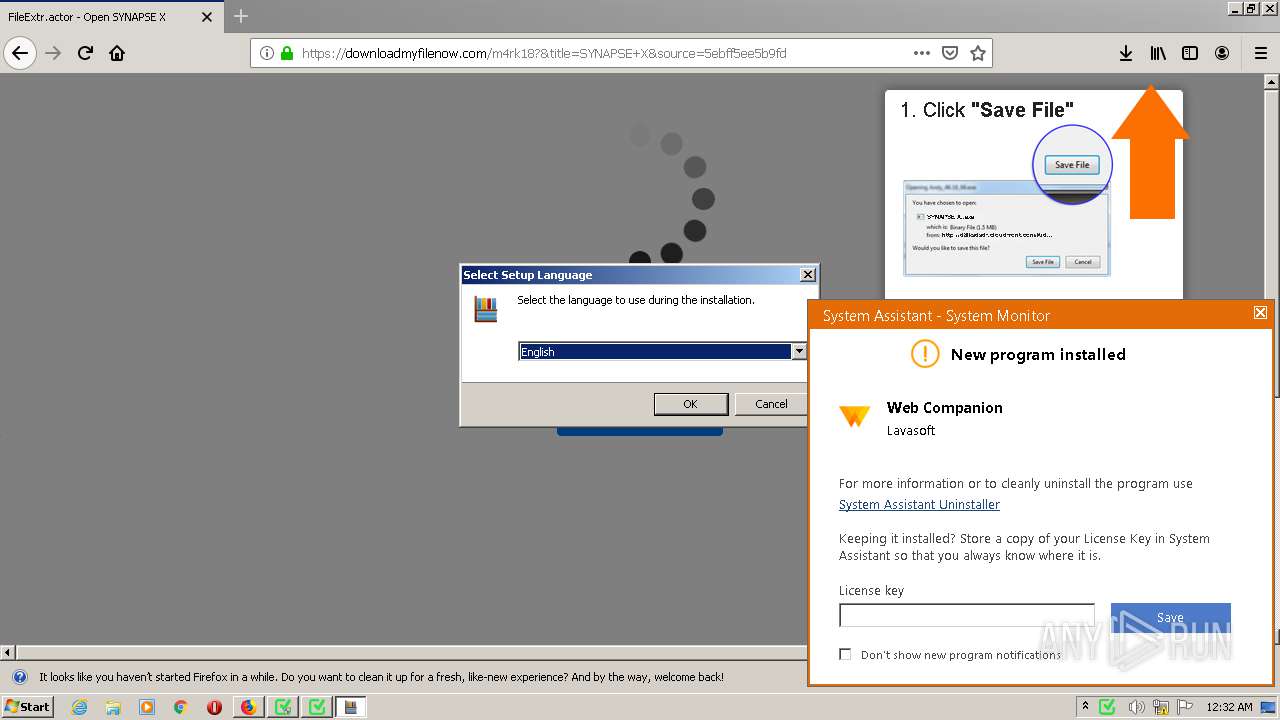Click the browser forward arrow
The image size is (1280, 720).
tap(53, 53)
